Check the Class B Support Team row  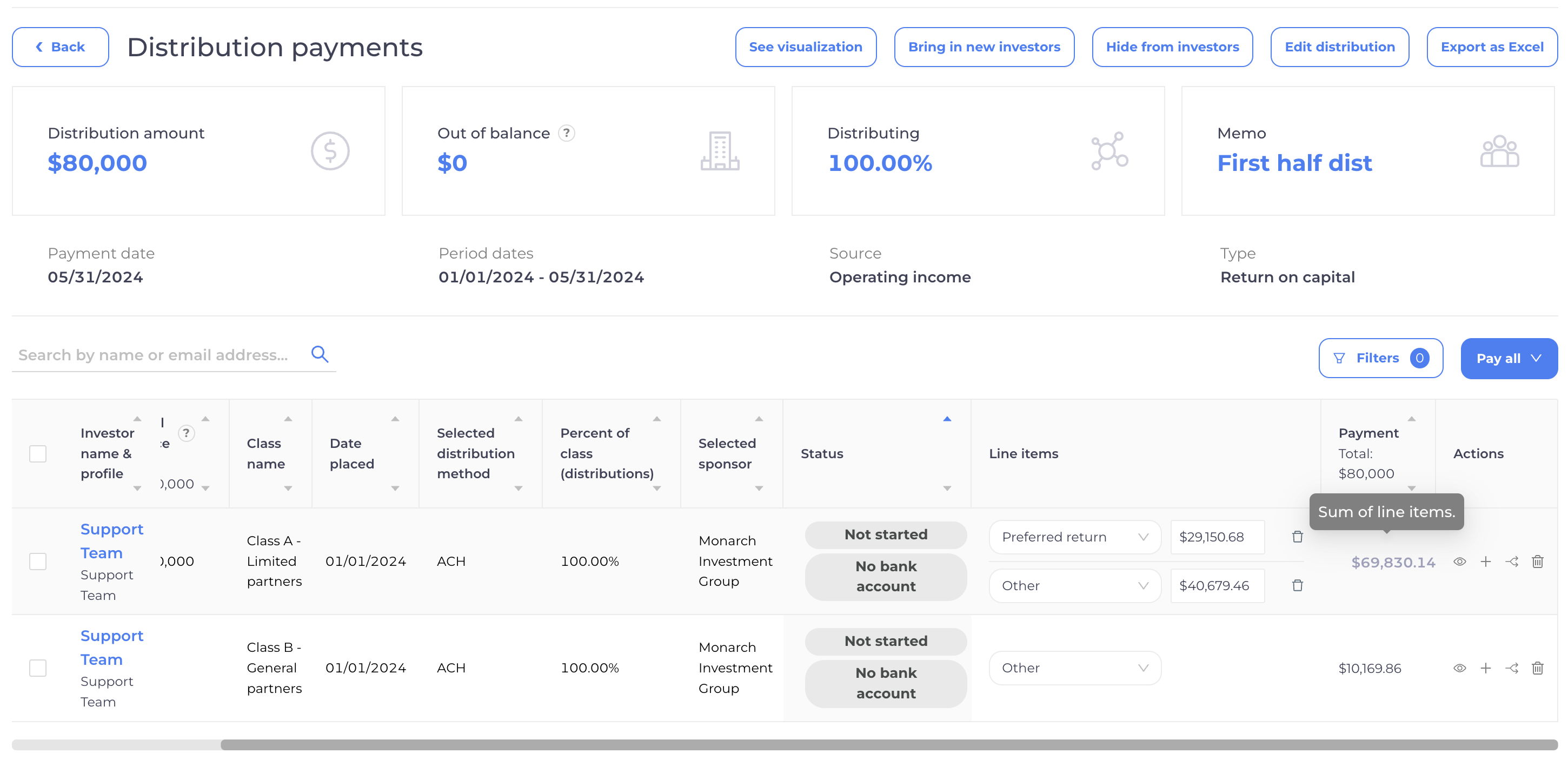pos(38,668)
